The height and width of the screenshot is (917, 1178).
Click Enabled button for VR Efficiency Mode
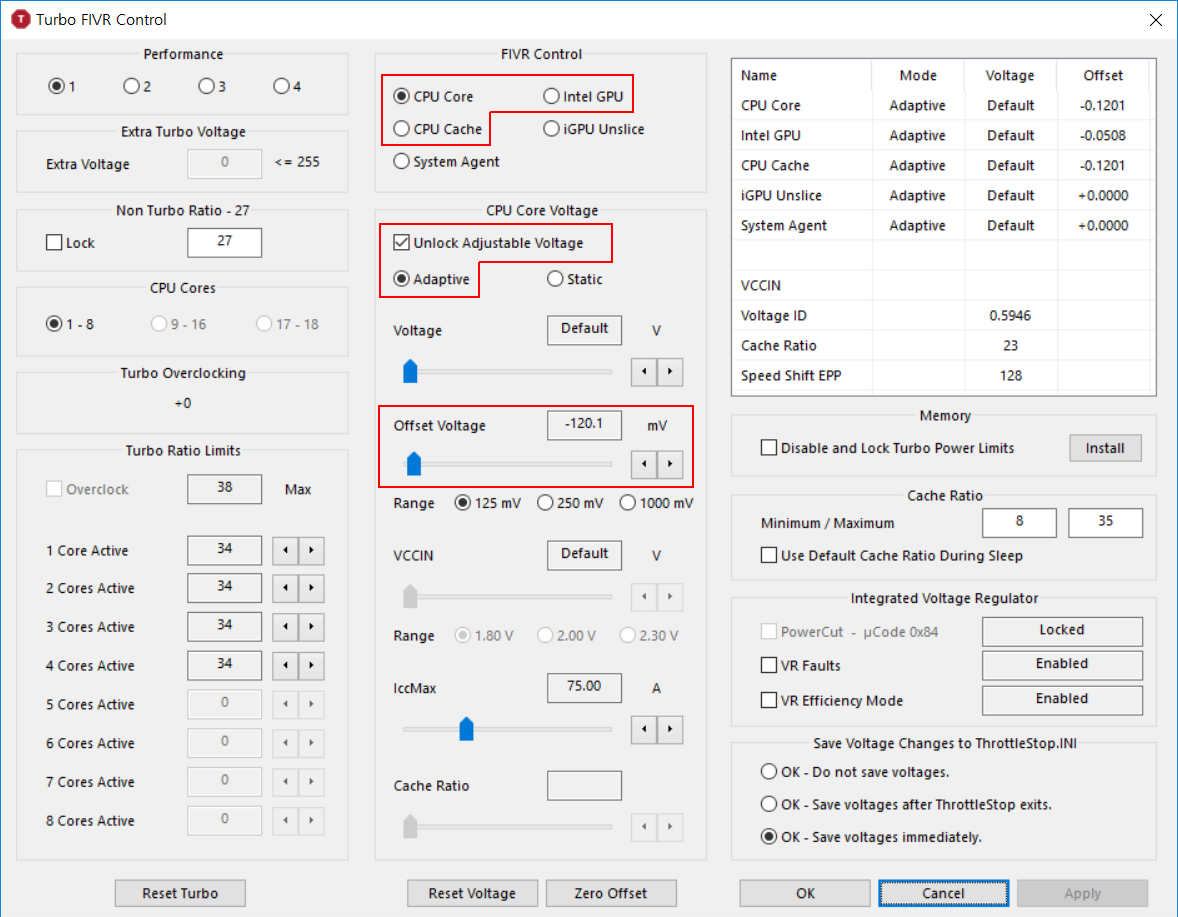click(1062, 701)
